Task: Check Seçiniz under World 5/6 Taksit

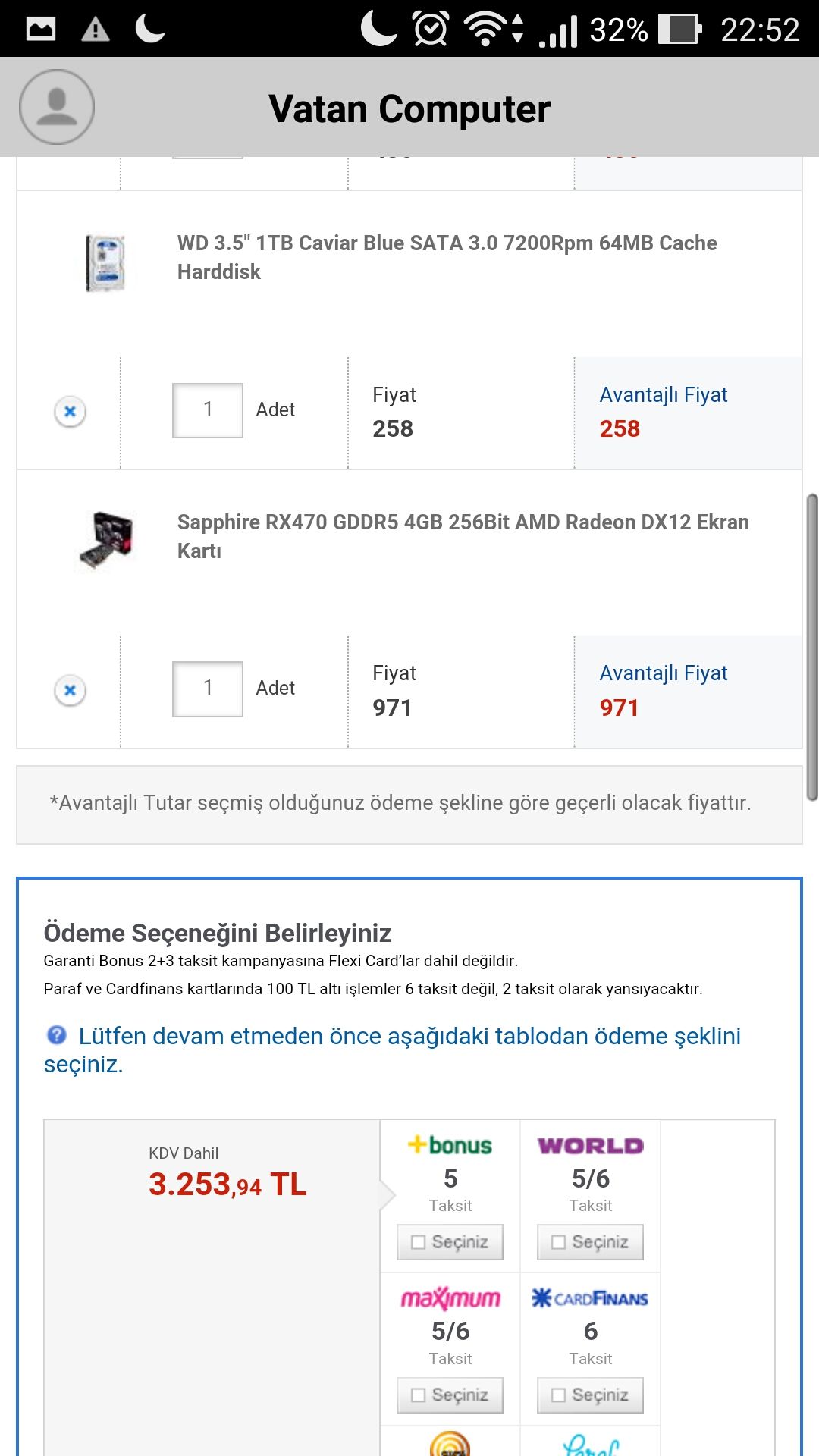Action: pyautogui.click(x=590, y=1242)
